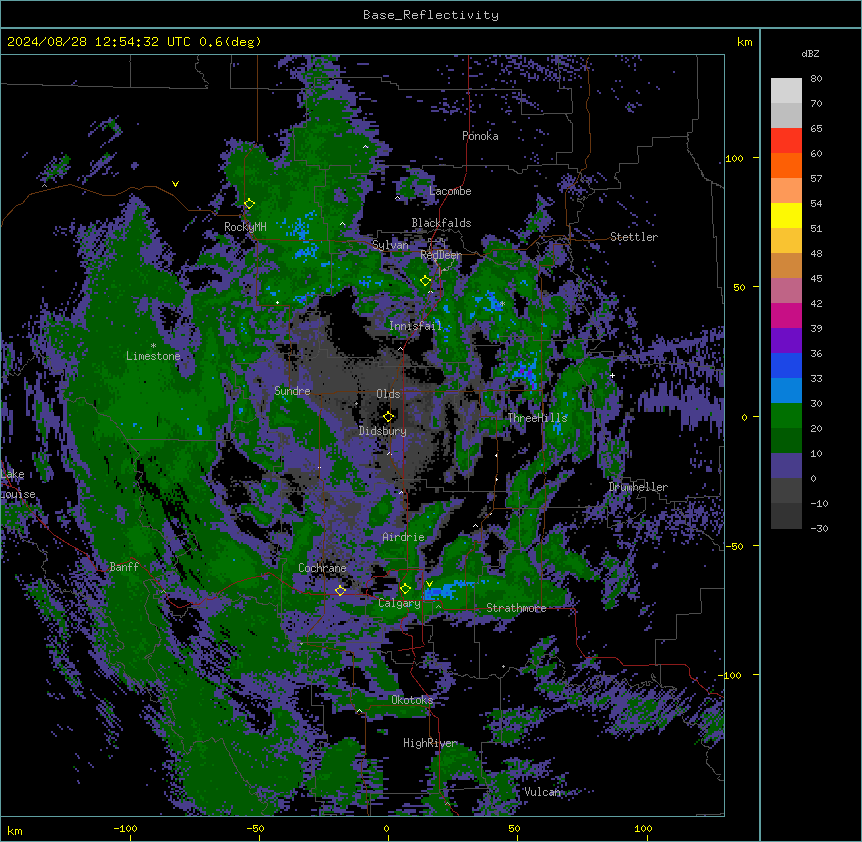Select the Calgary city label
The image size is (862, 842).
click(399, 603)
